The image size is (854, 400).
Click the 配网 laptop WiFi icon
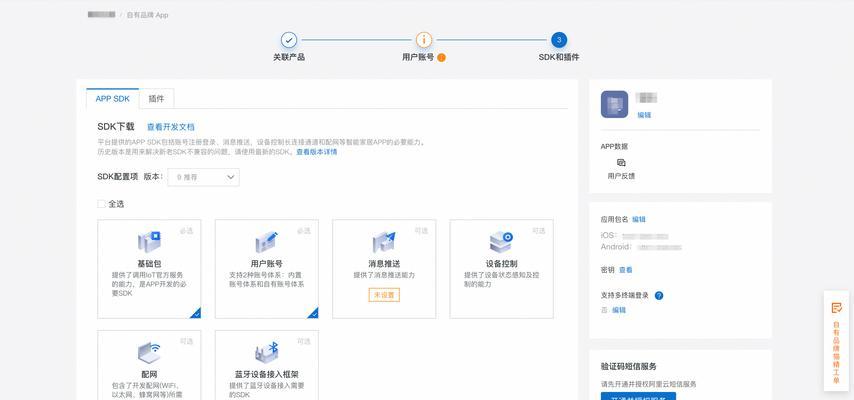tap(149, 353)
